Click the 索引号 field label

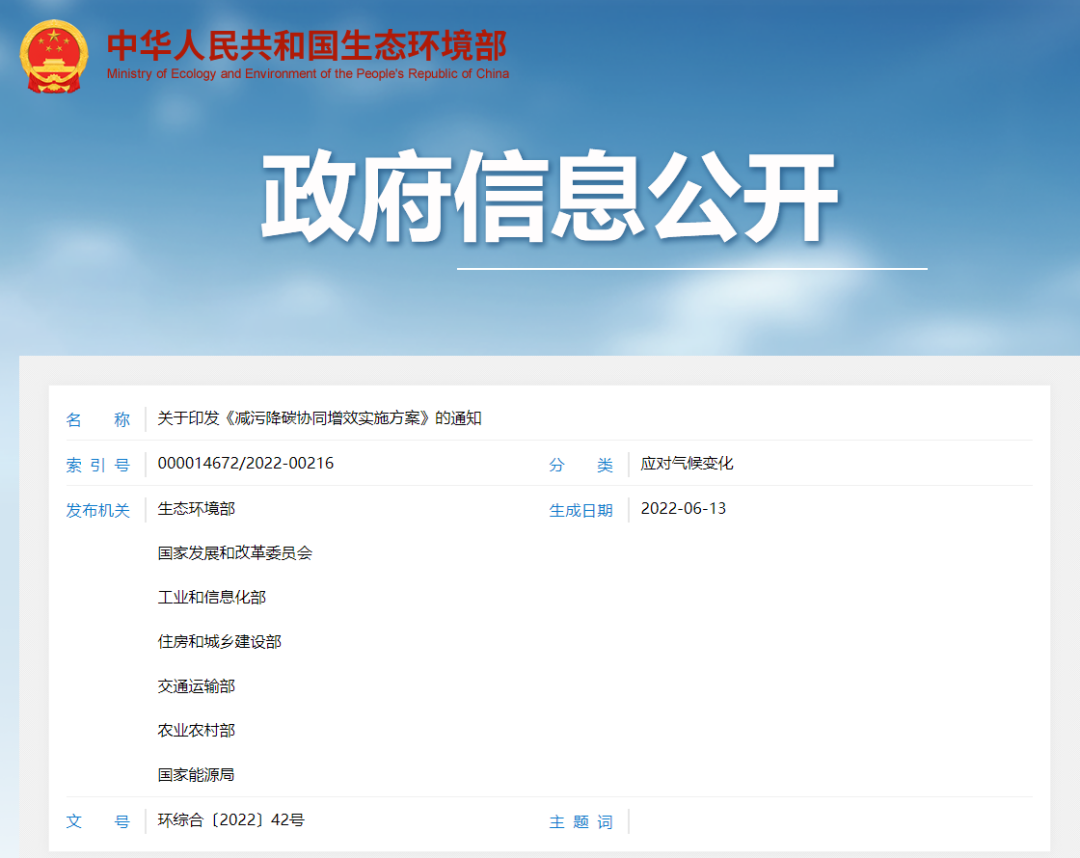pyautogui.click(x=98, y=465)
